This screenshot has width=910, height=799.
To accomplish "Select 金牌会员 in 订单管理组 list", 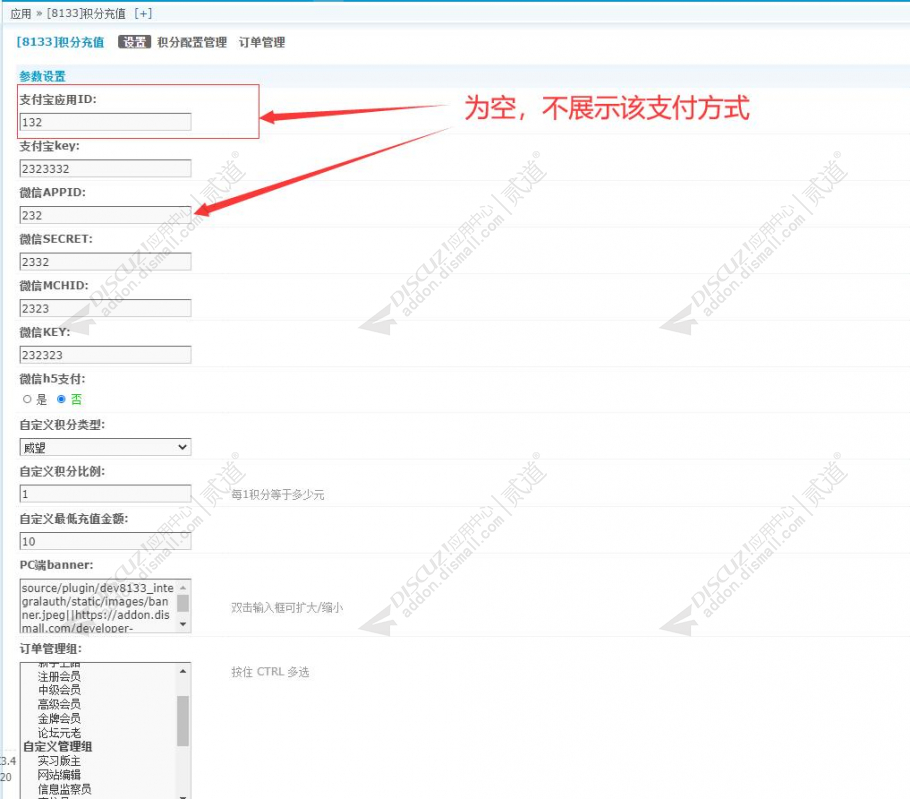I will click(59, 718).
